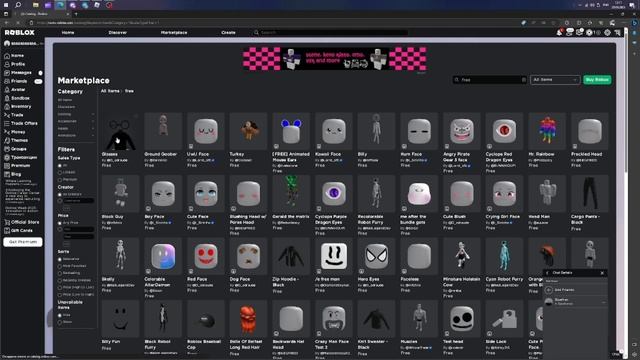Open the Turkey item link
Viewport: 640px width, 360px height.
[237, 154]
